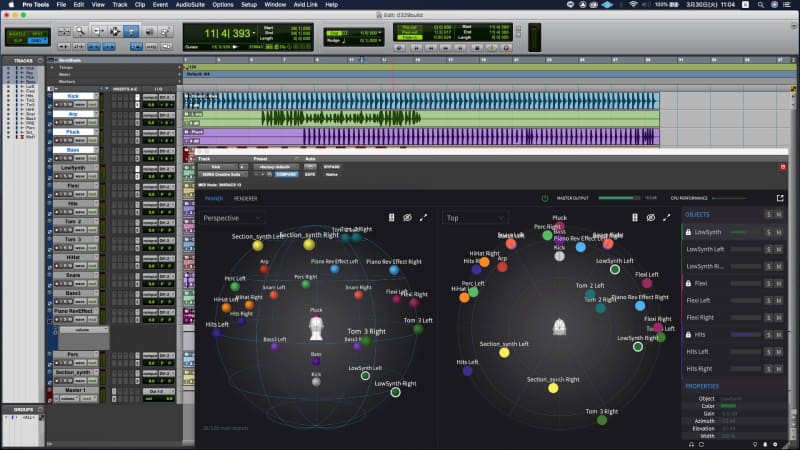Click the expand arrows icon in Top view
Image resolution: width=800 pixels, height=450 pixels.
pyautogui.click(x=666, y=218)
